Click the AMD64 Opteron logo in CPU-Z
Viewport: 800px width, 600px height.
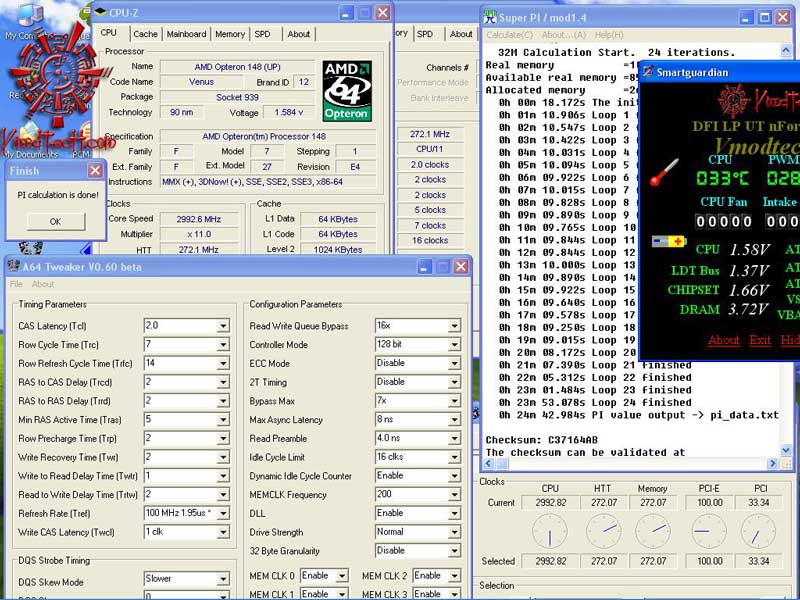(347, 91)
